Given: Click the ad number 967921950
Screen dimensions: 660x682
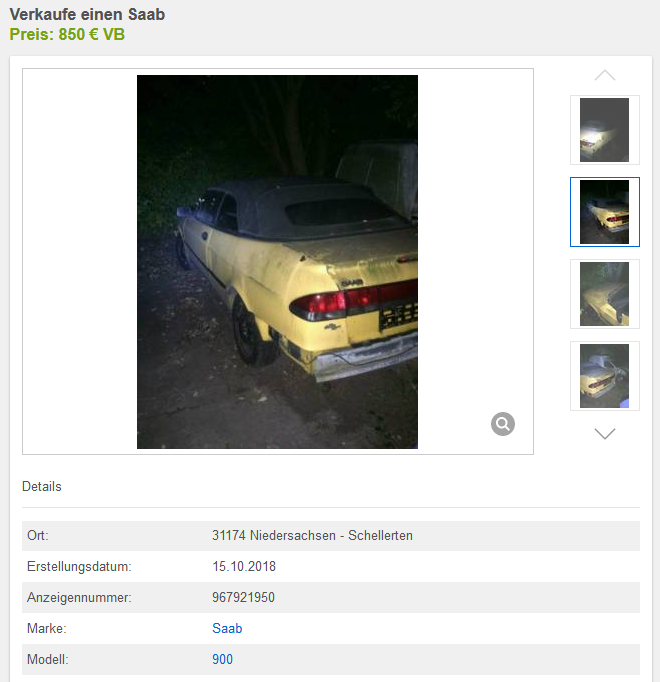Looking at the screenshot, I should [x=243, y=597].
